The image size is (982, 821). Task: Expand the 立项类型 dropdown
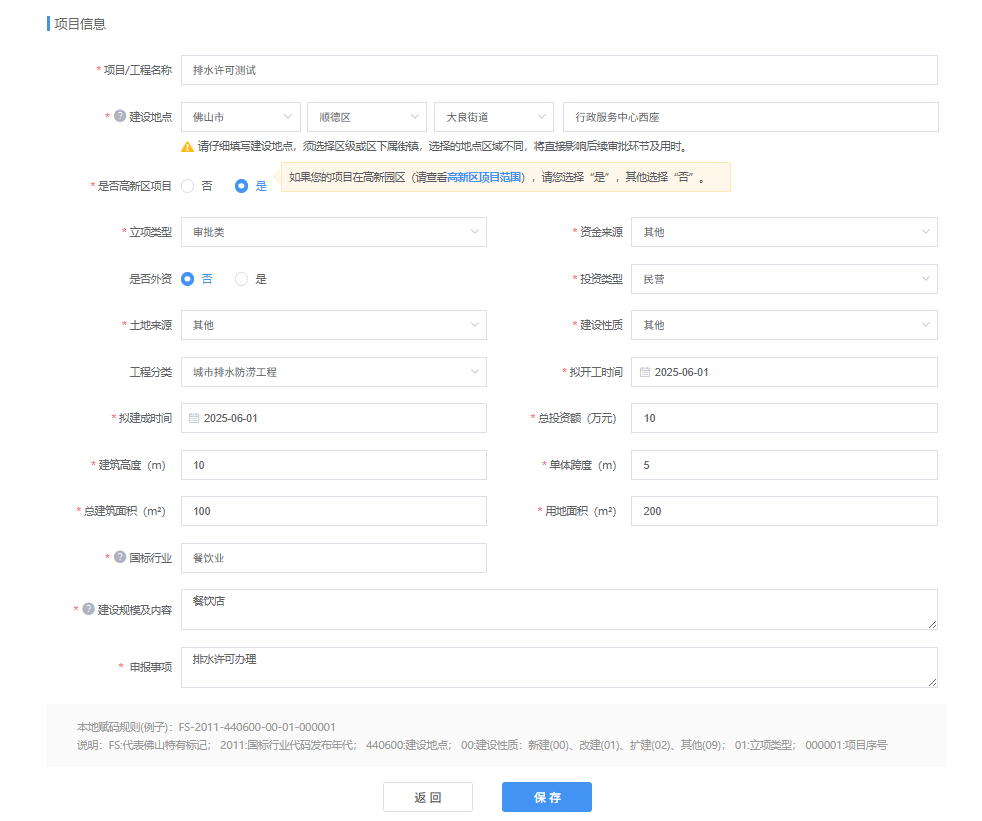pos(333,232)
